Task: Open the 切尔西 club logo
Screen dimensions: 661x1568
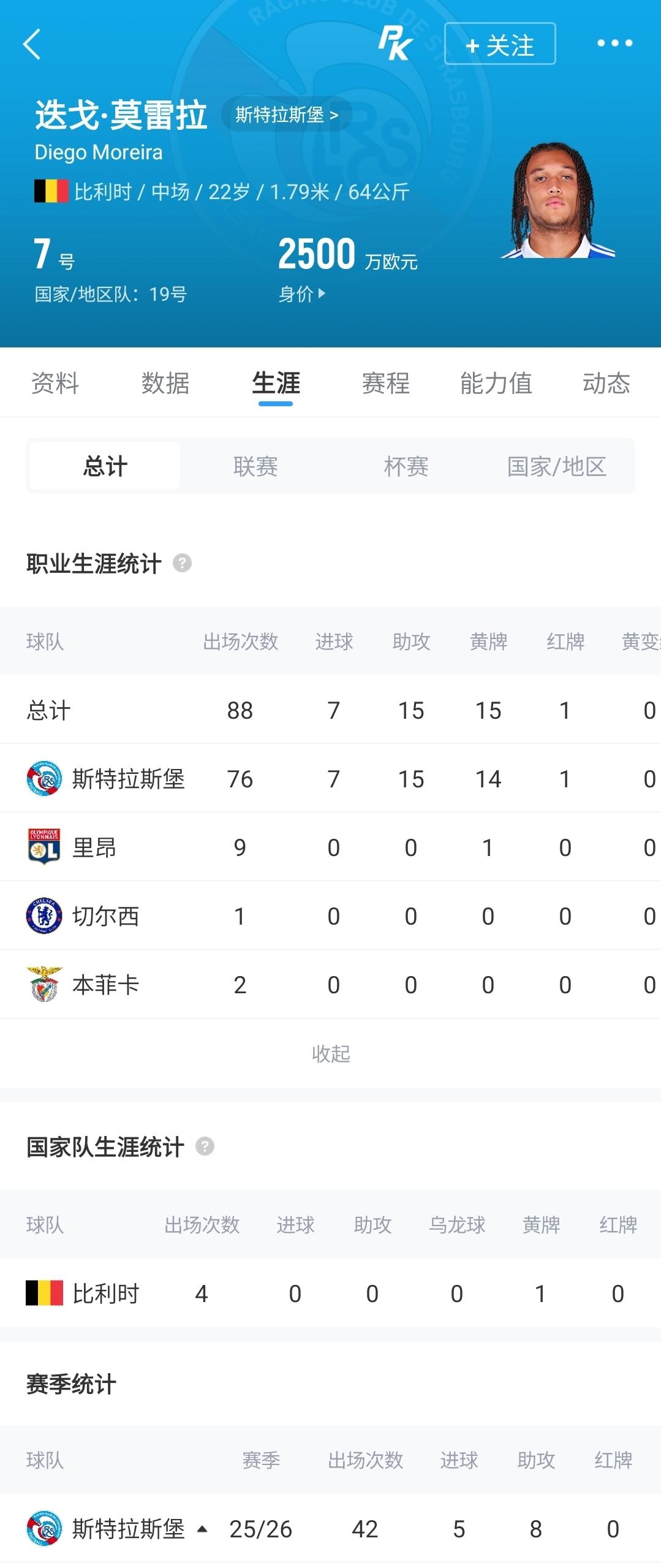Action: (x=44, y=916)
